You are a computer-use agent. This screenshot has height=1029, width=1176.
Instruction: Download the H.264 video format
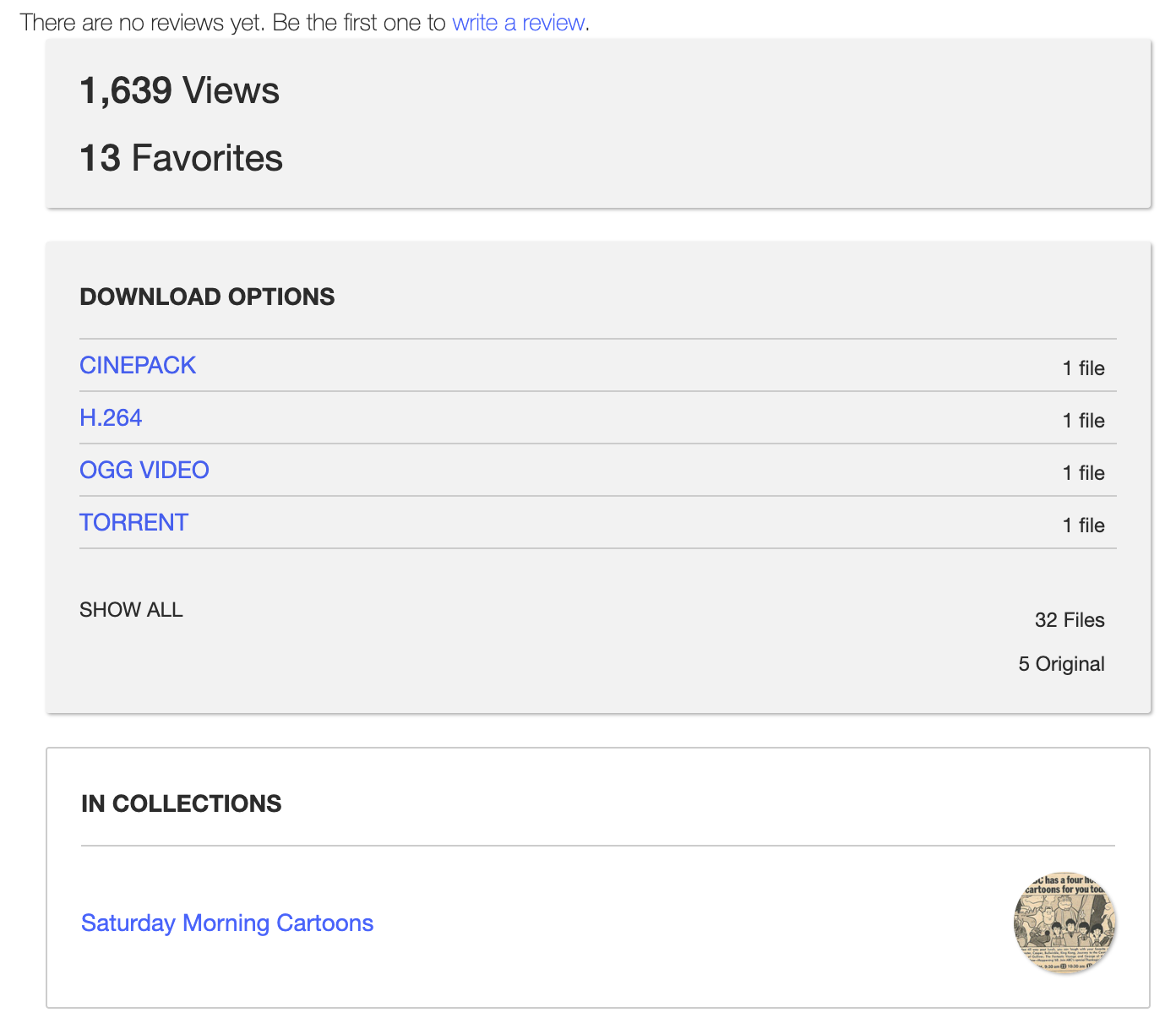click(111, 417)
